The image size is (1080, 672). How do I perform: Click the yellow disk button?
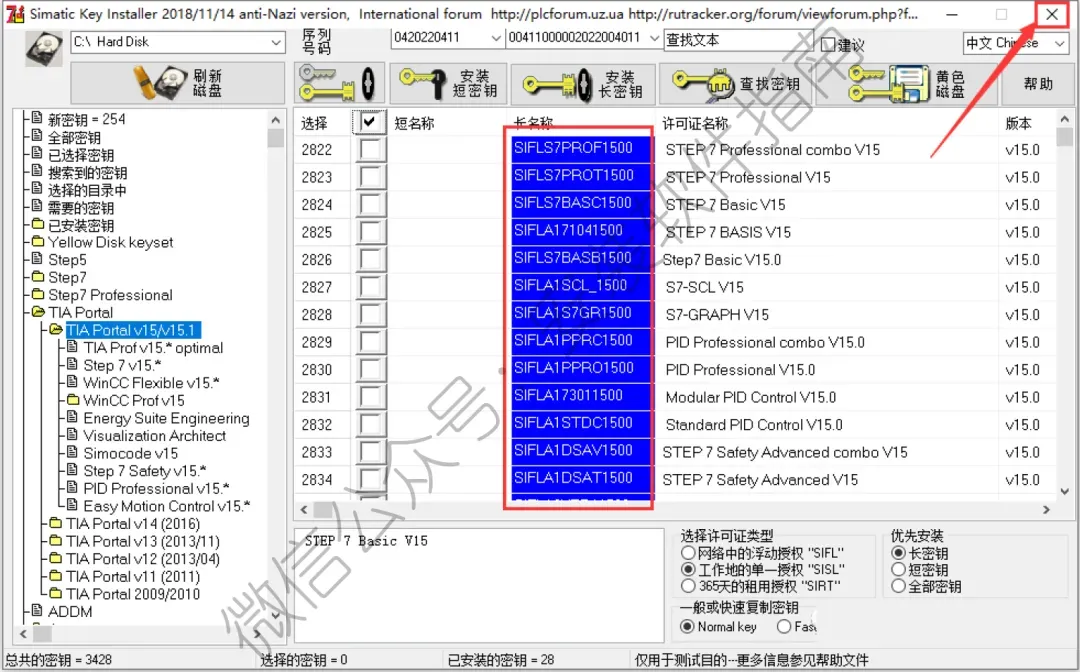[907, 83]
